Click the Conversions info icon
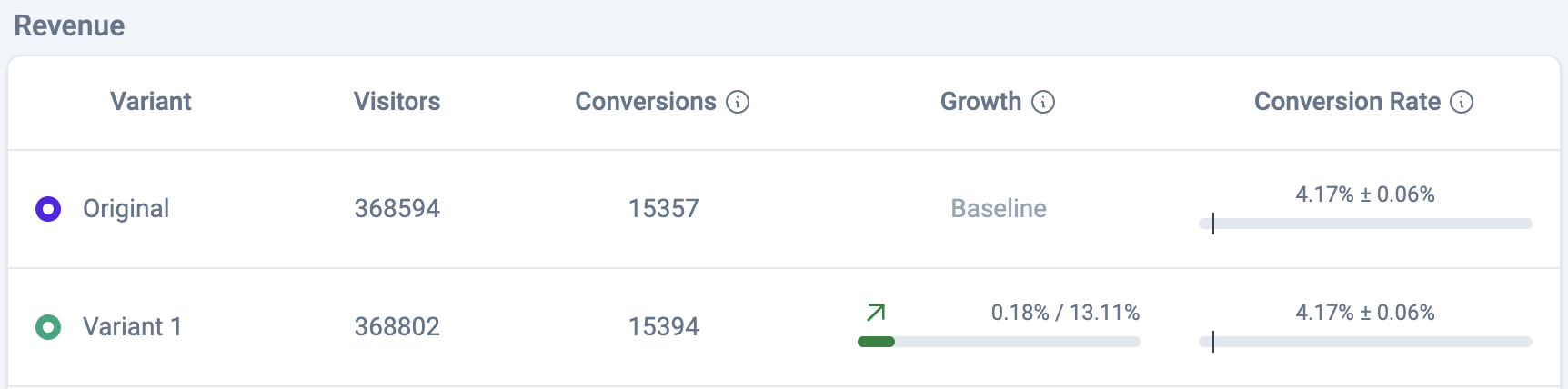This screenshot has height=389, width=1568. point(738,102)
